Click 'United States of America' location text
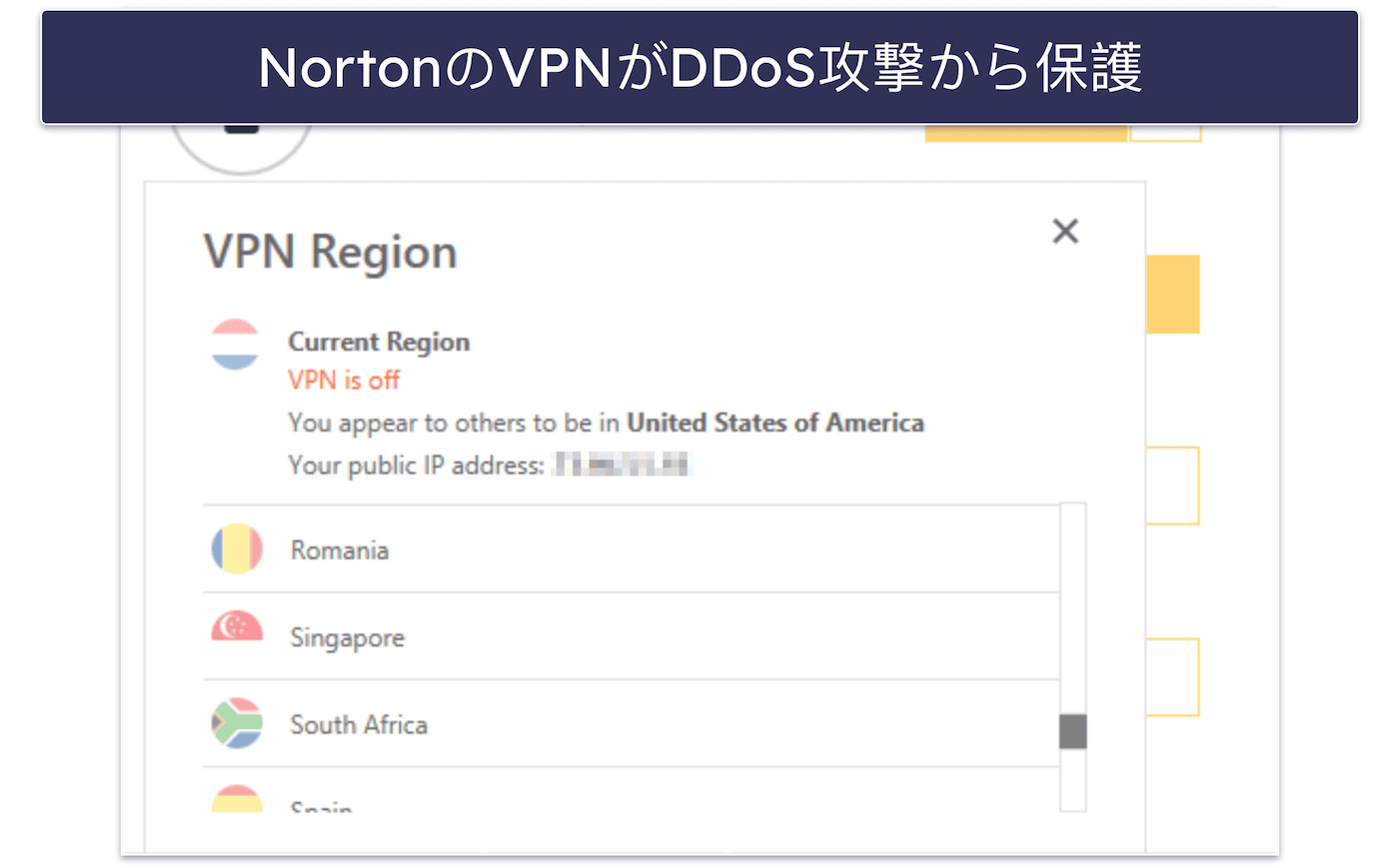 [x=775, y=423]
